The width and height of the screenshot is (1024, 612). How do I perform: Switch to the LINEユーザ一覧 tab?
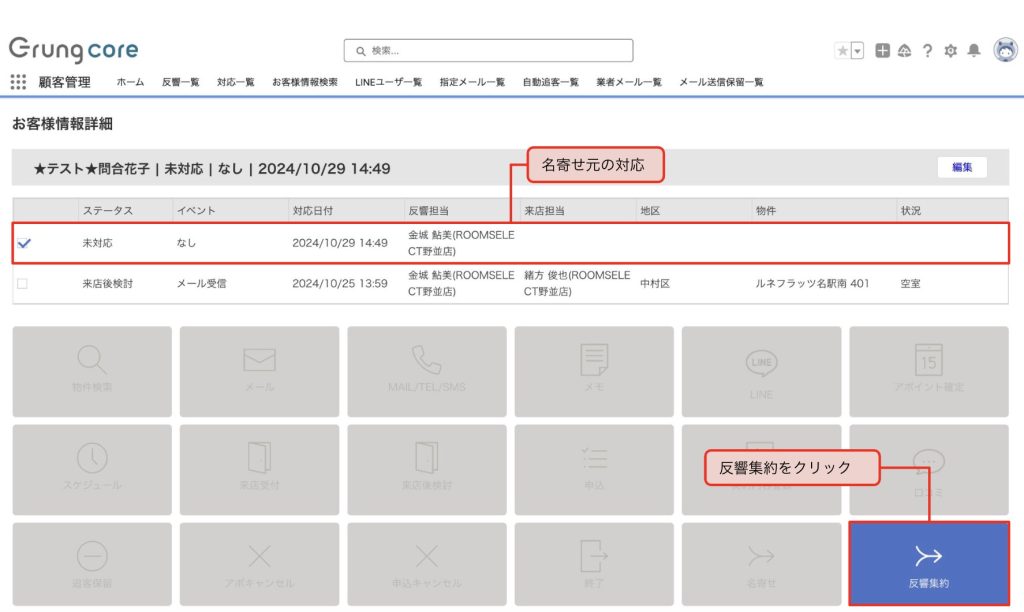tap(388, 82)
